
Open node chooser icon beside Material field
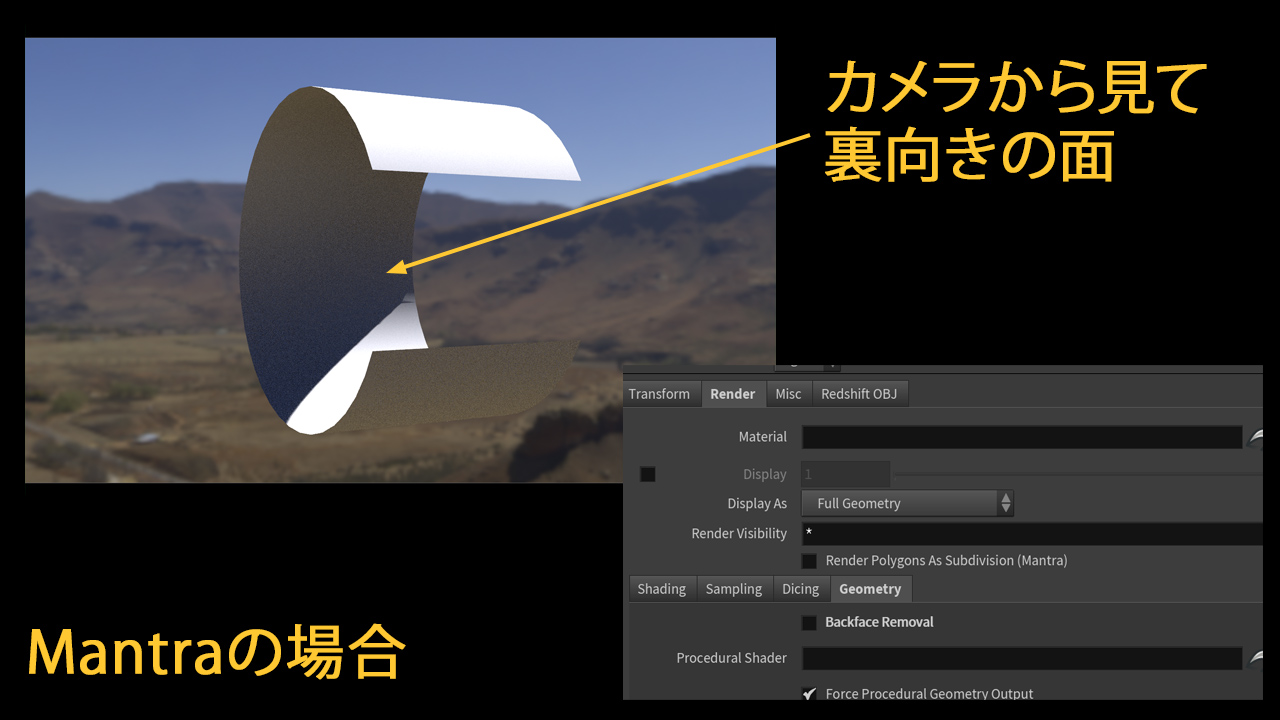coord(1256,437)
